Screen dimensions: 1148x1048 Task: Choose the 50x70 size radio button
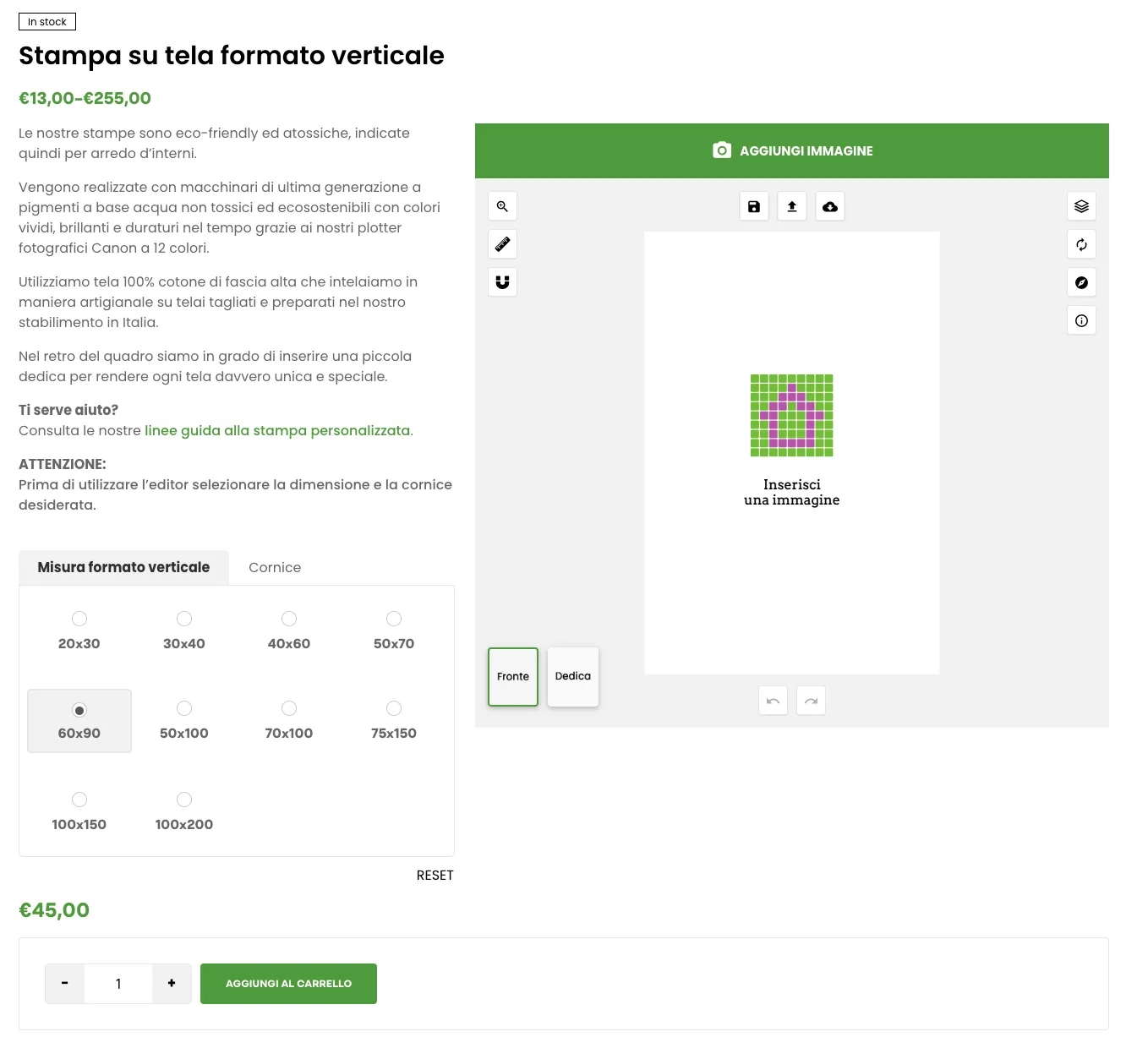(394, 619)
